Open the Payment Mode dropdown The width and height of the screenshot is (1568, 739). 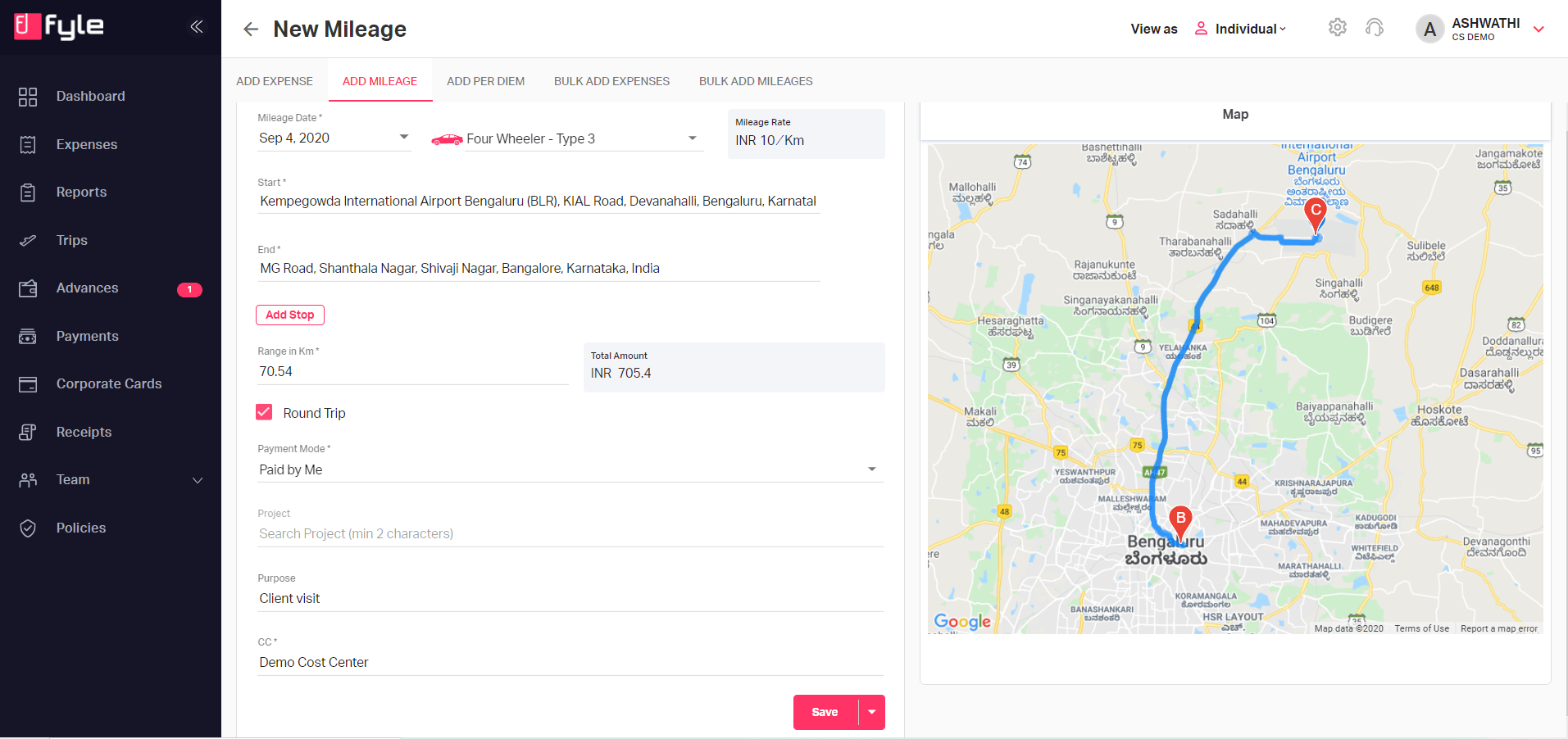coord(872,469)
